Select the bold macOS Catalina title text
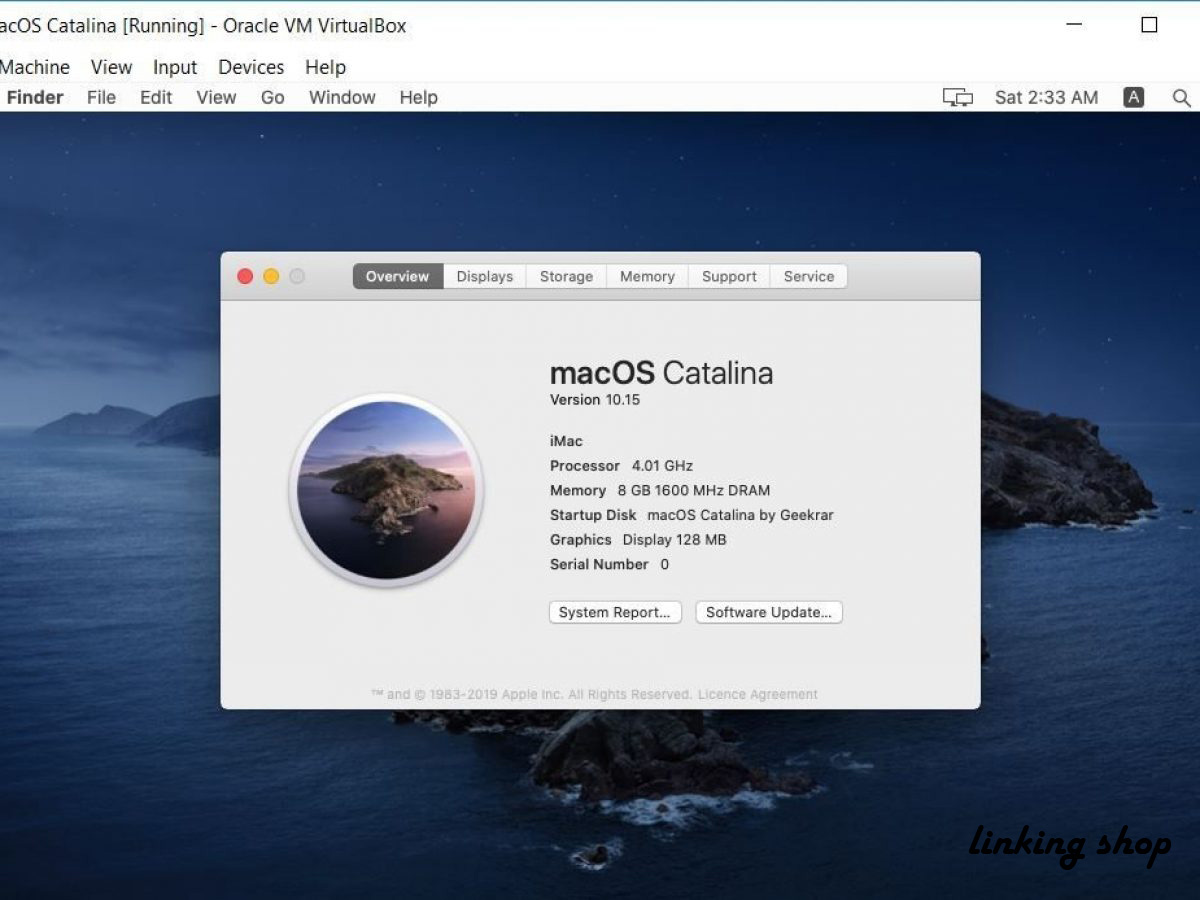Screen dimensions: 1200x900 (x=661, y=372)
